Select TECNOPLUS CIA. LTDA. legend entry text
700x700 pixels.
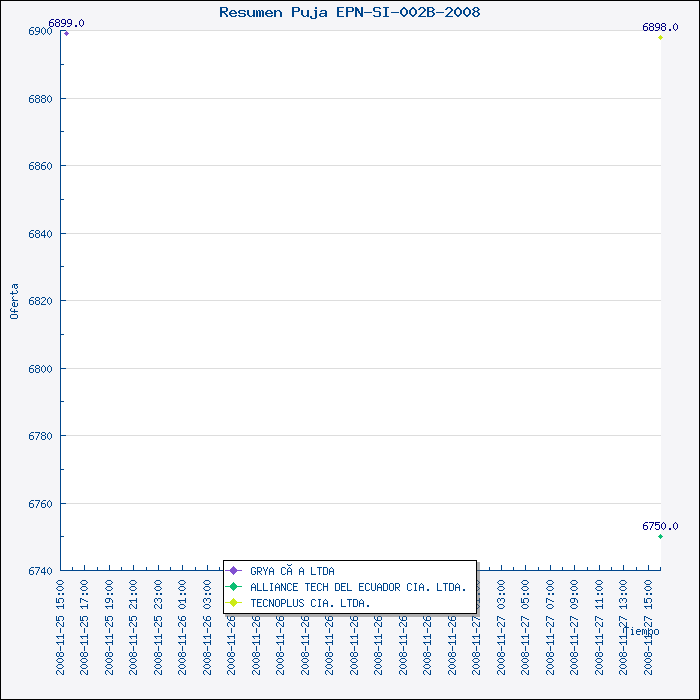click(310, 603)
